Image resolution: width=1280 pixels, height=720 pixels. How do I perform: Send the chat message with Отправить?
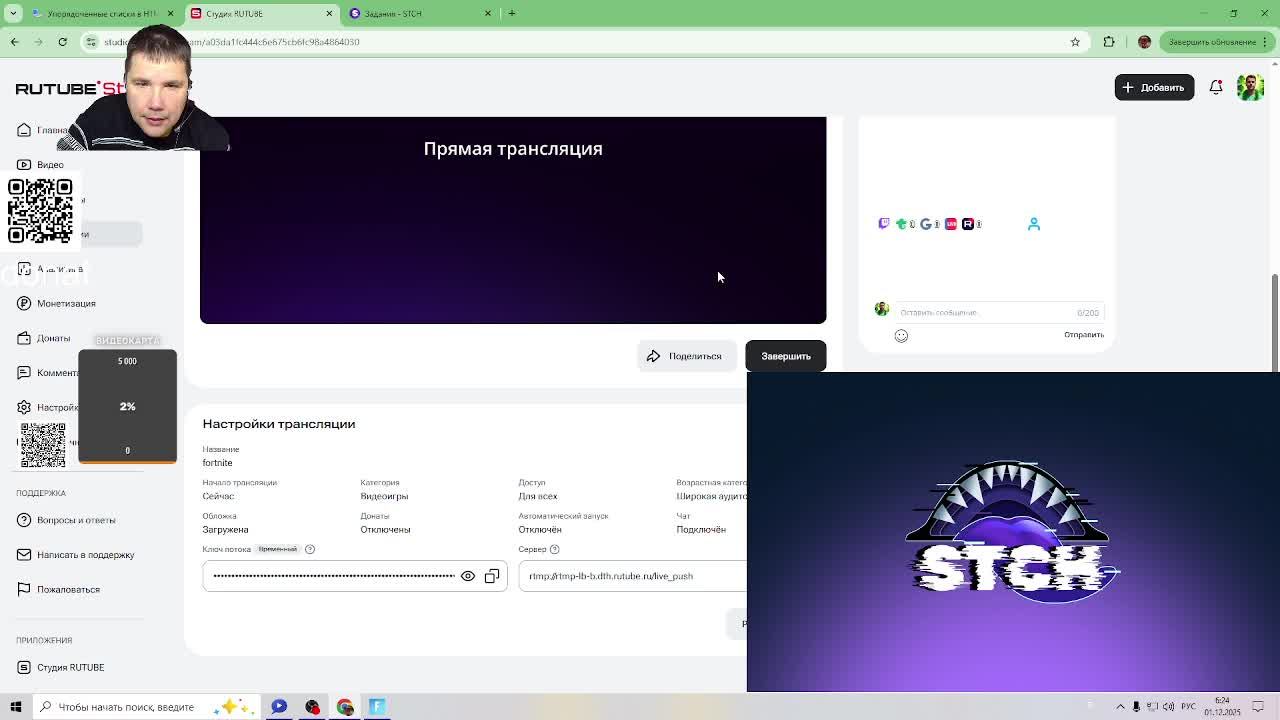(x=1084, y=335)
